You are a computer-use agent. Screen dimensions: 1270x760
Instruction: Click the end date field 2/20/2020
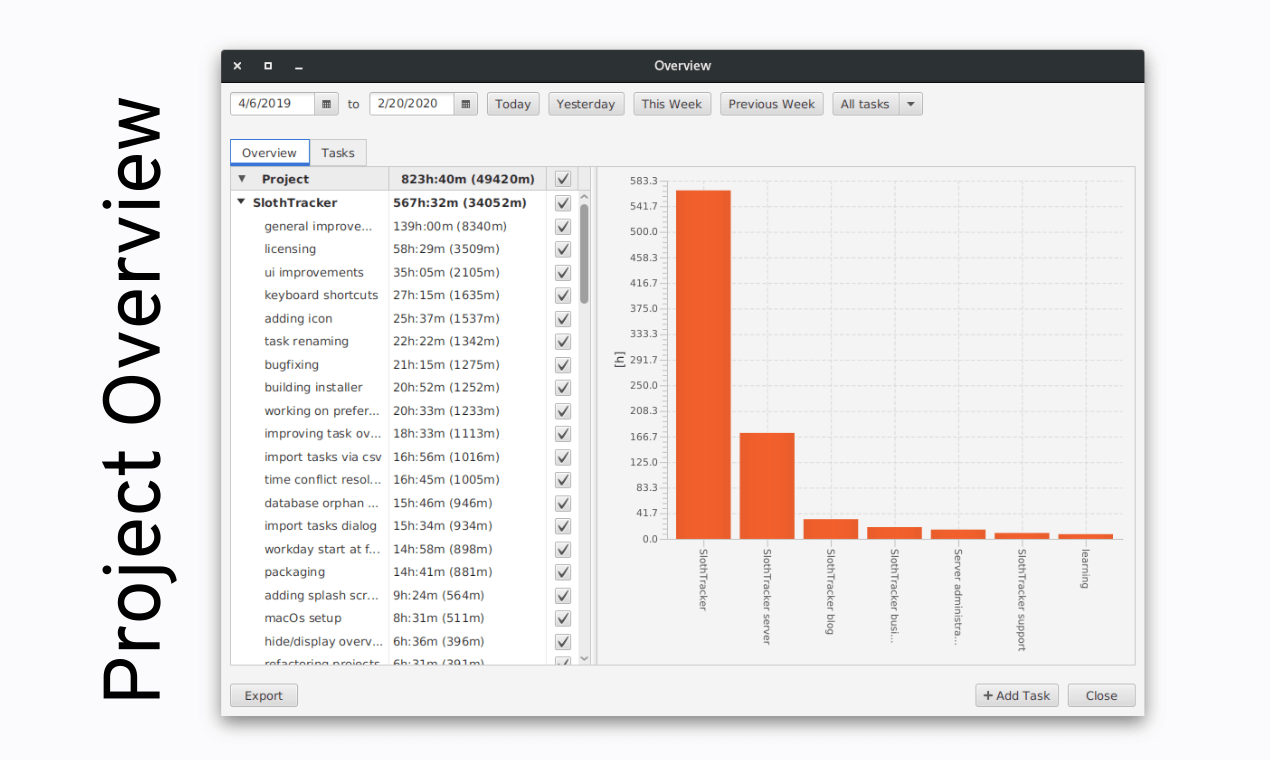pos(411,104)
